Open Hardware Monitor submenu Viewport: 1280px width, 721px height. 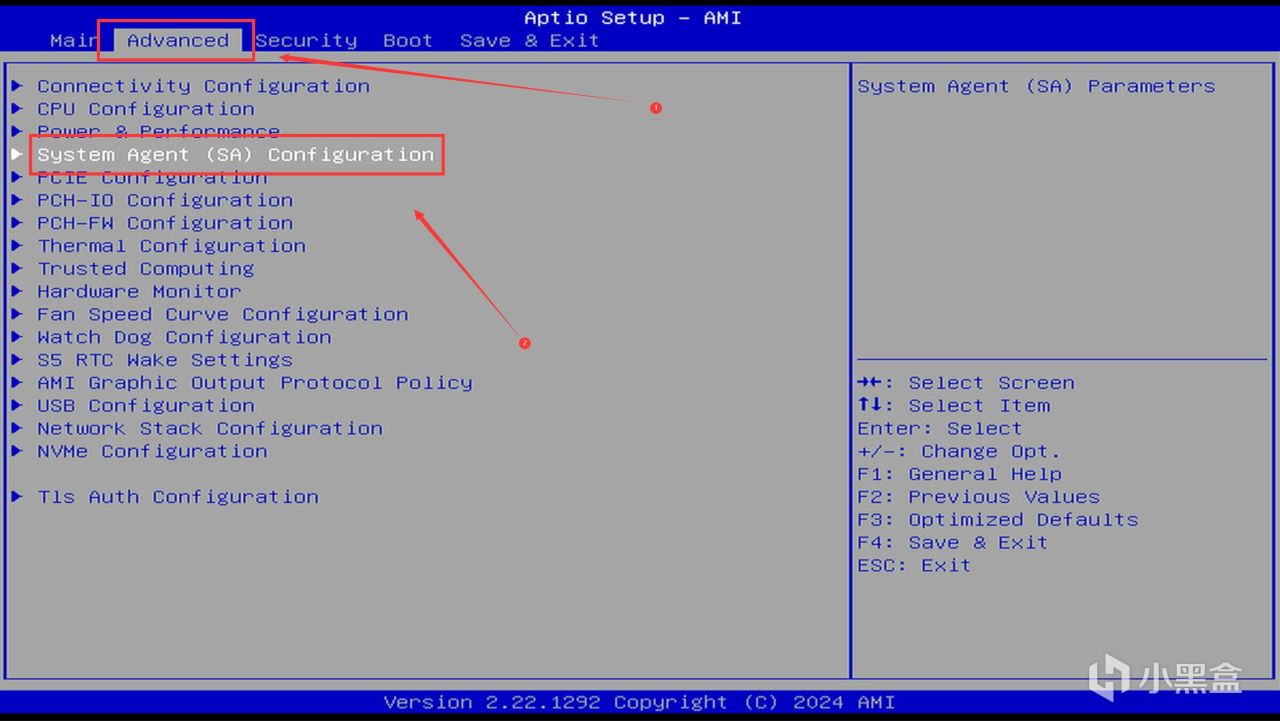139,292
